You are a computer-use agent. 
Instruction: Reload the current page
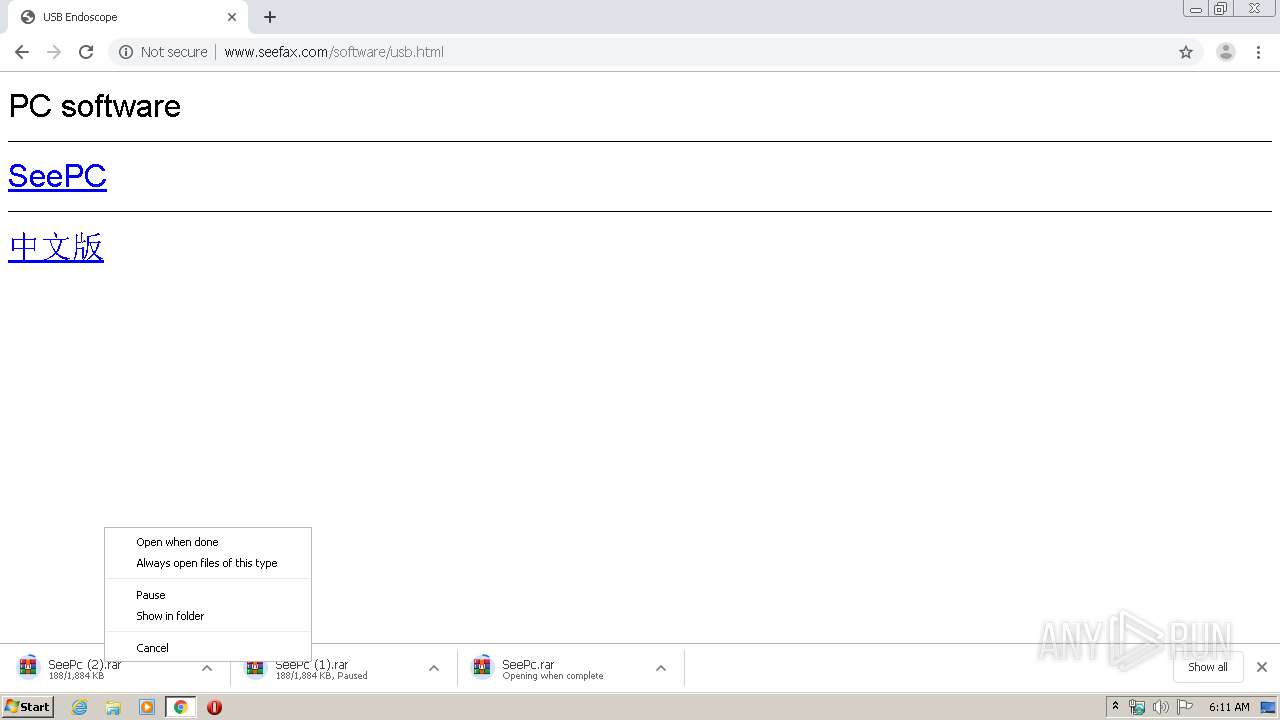pyautogui.click(x=86, y=52)
